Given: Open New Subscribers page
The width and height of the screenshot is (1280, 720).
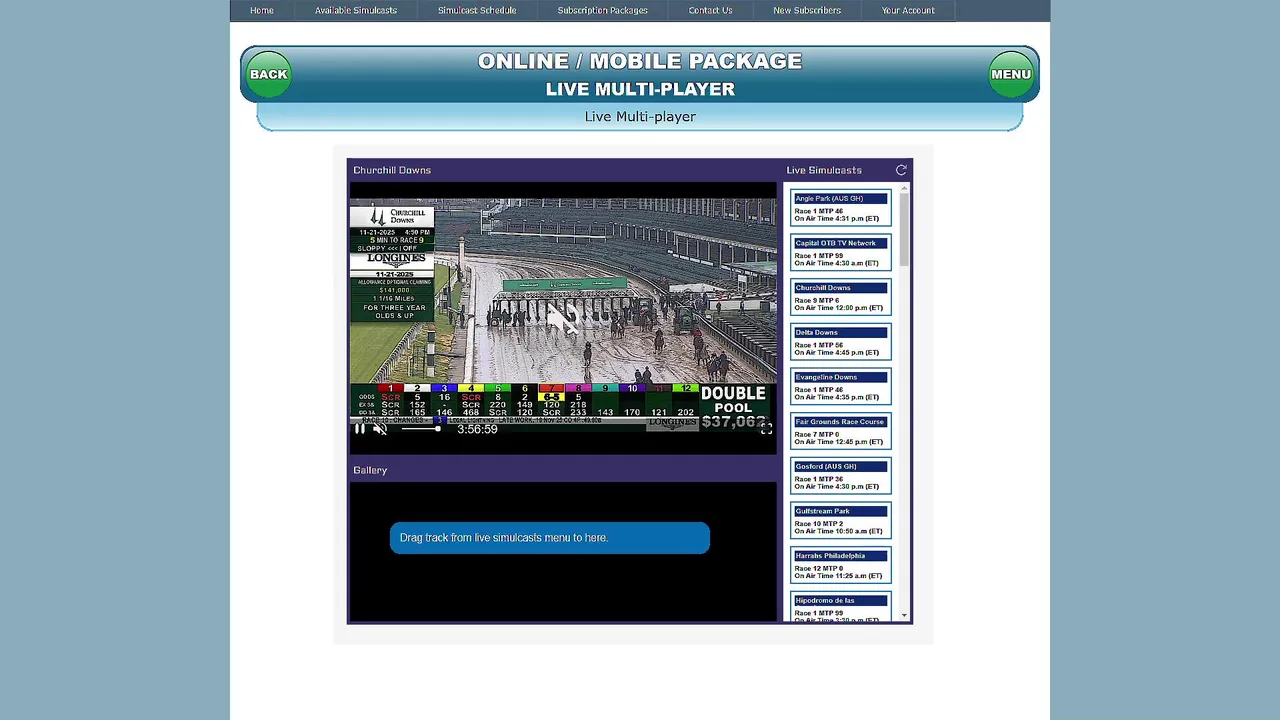Looking at the screenshot, I should 807,10.
